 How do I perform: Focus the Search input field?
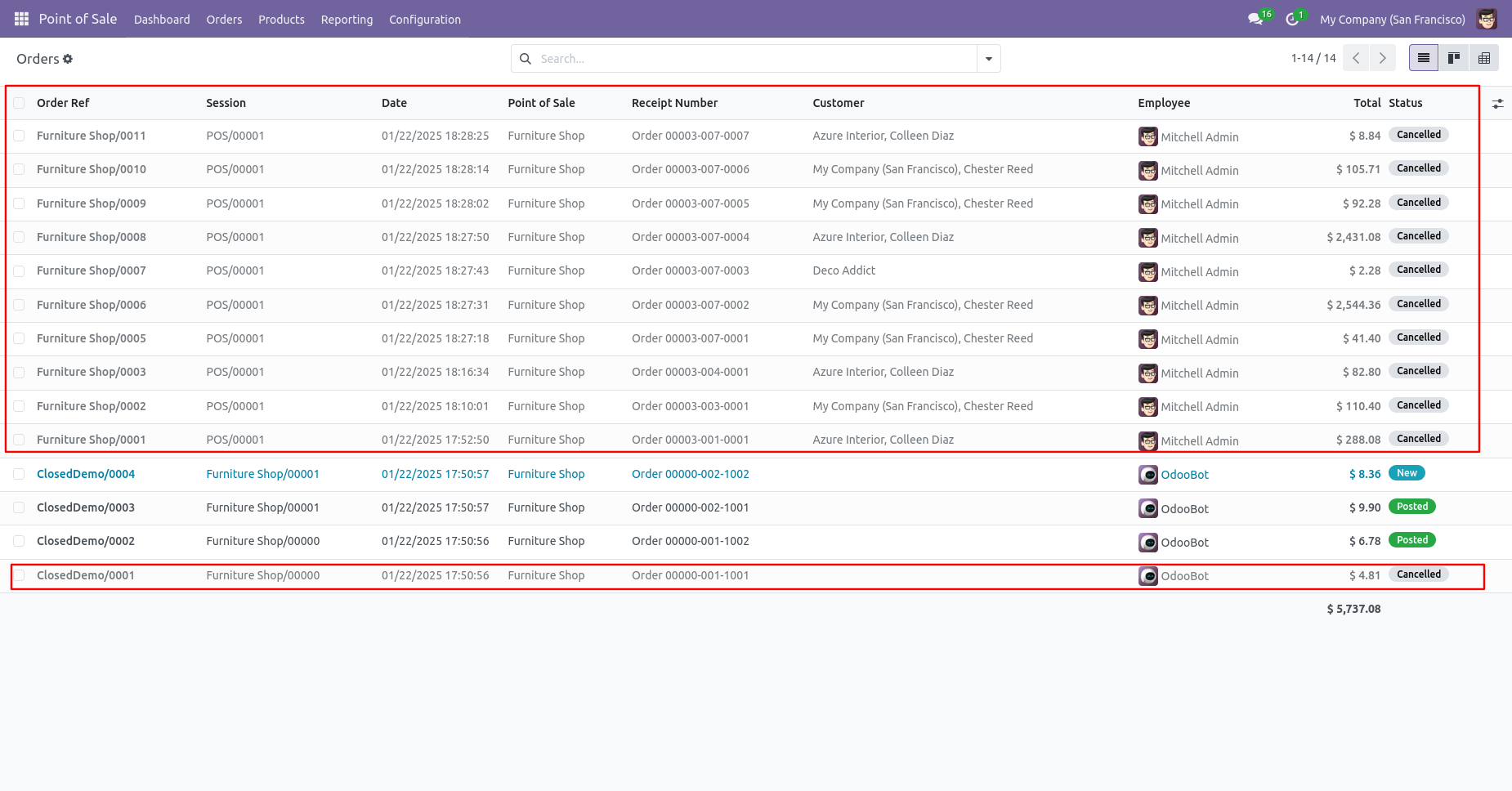(x=756, y=59)
